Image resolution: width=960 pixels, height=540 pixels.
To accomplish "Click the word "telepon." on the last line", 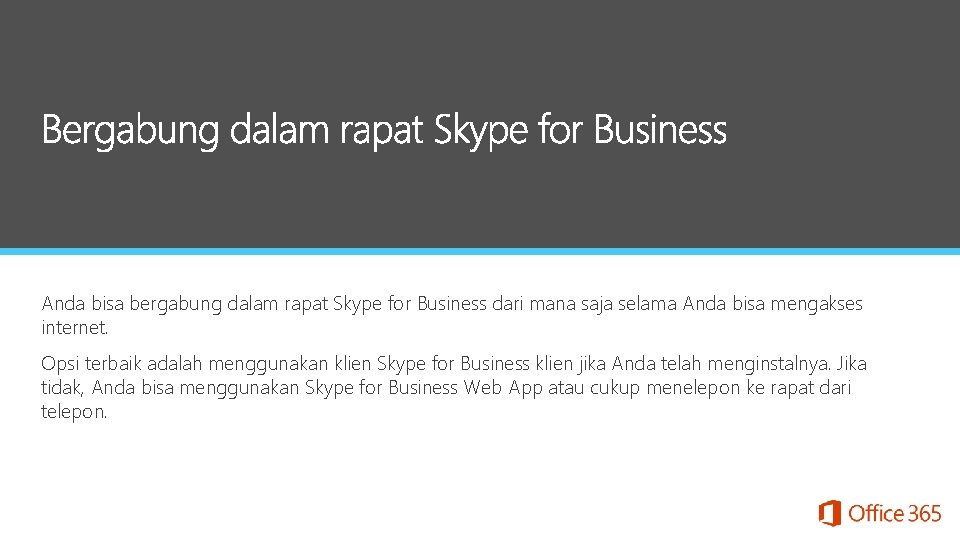I will [x=73, y=411].
